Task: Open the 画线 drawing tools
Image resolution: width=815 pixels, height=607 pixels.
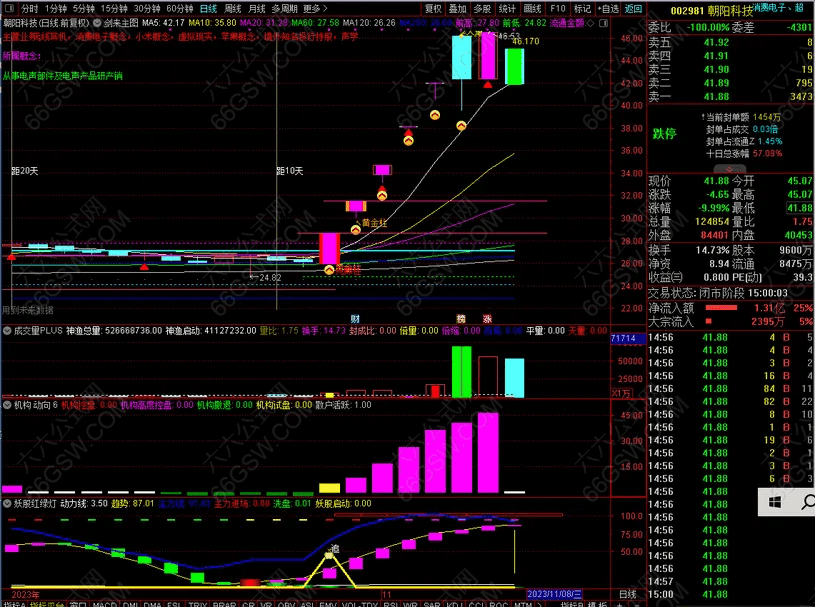Action: (x=532, y=8)
